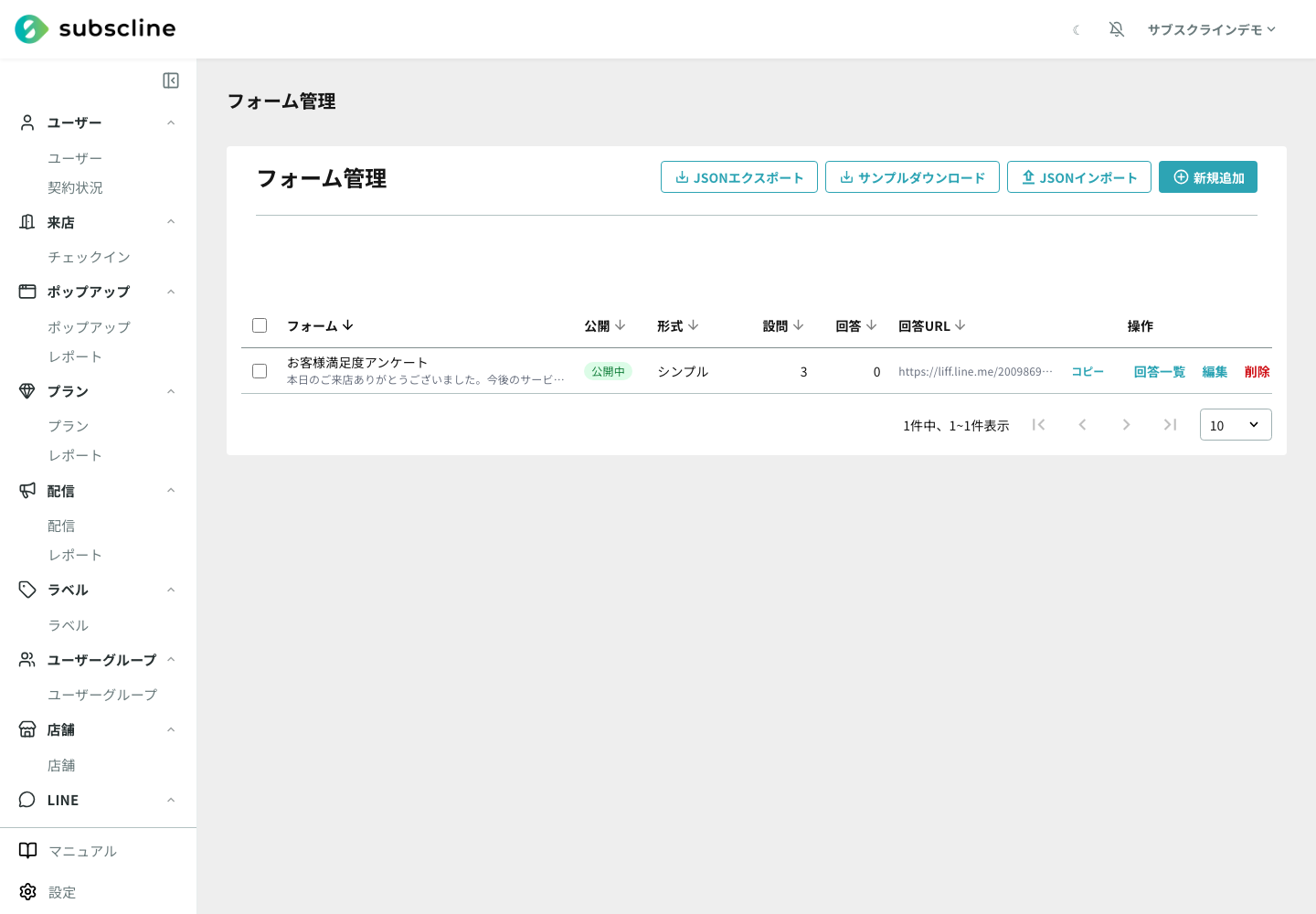Click 新規追加 button

coord(1208,177)
